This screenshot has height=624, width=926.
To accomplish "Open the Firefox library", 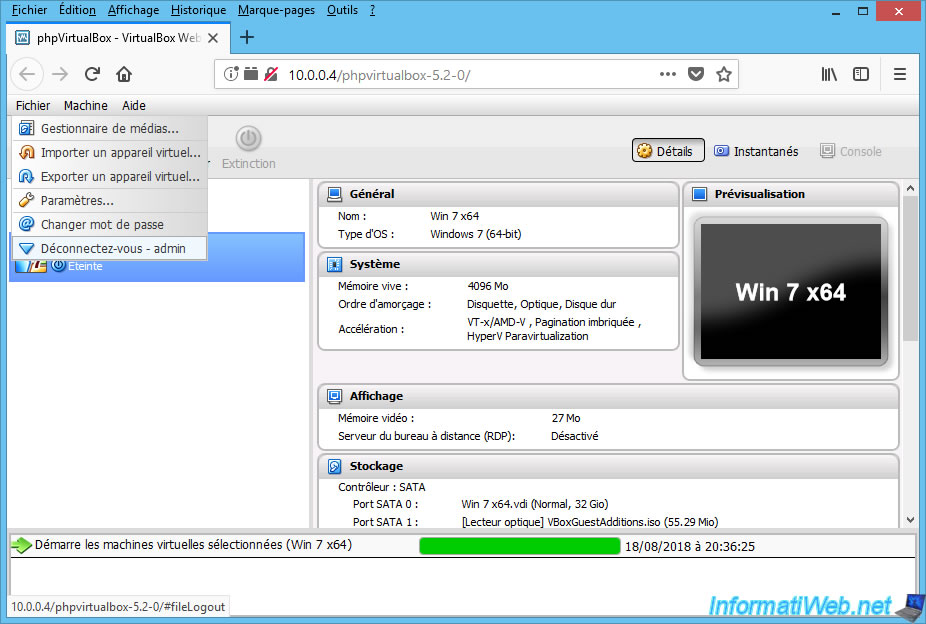I will pyautogui.click(x=829, y=74).
